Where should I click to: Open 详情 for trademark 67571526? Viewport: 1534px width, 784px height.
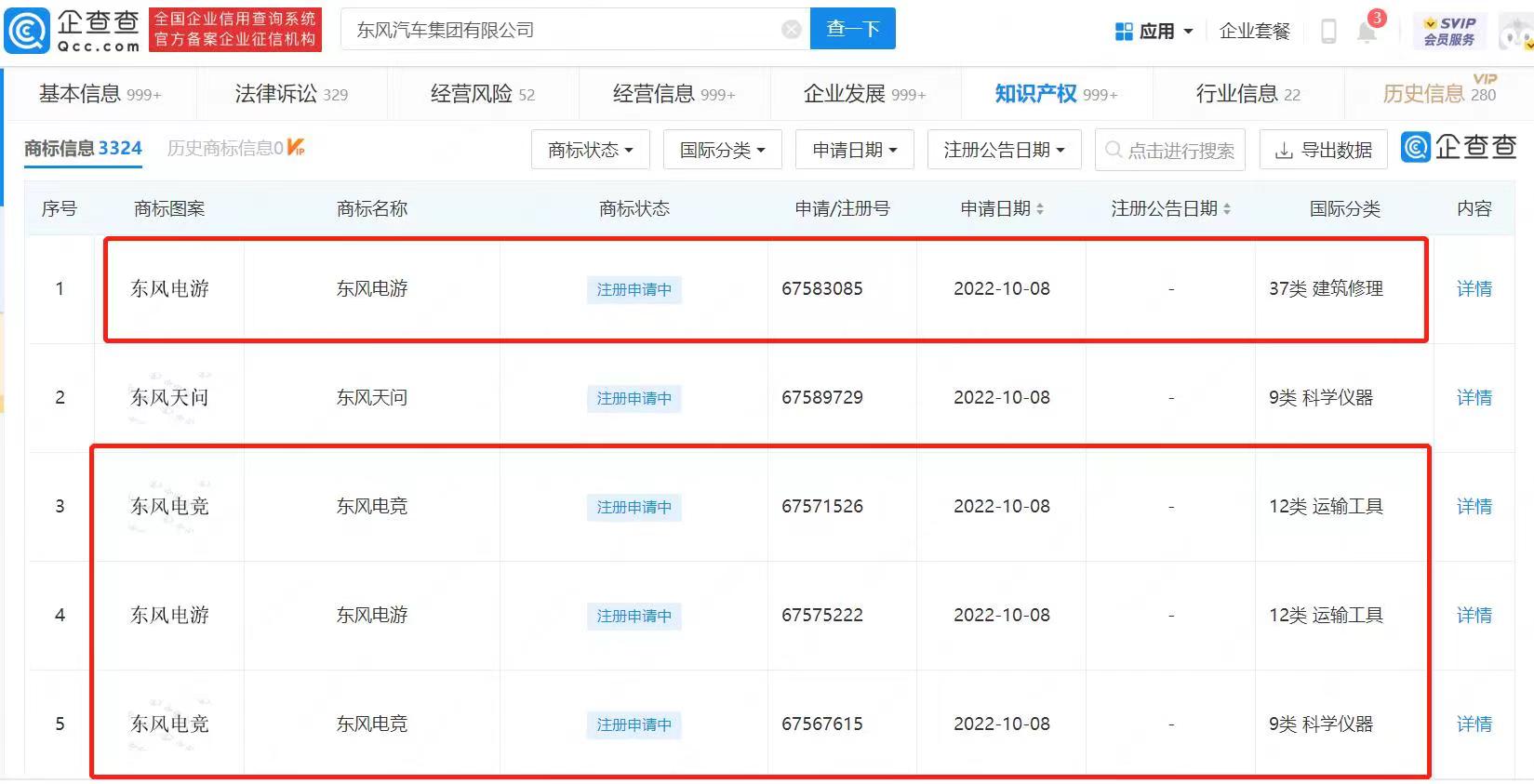[1474, 507]
